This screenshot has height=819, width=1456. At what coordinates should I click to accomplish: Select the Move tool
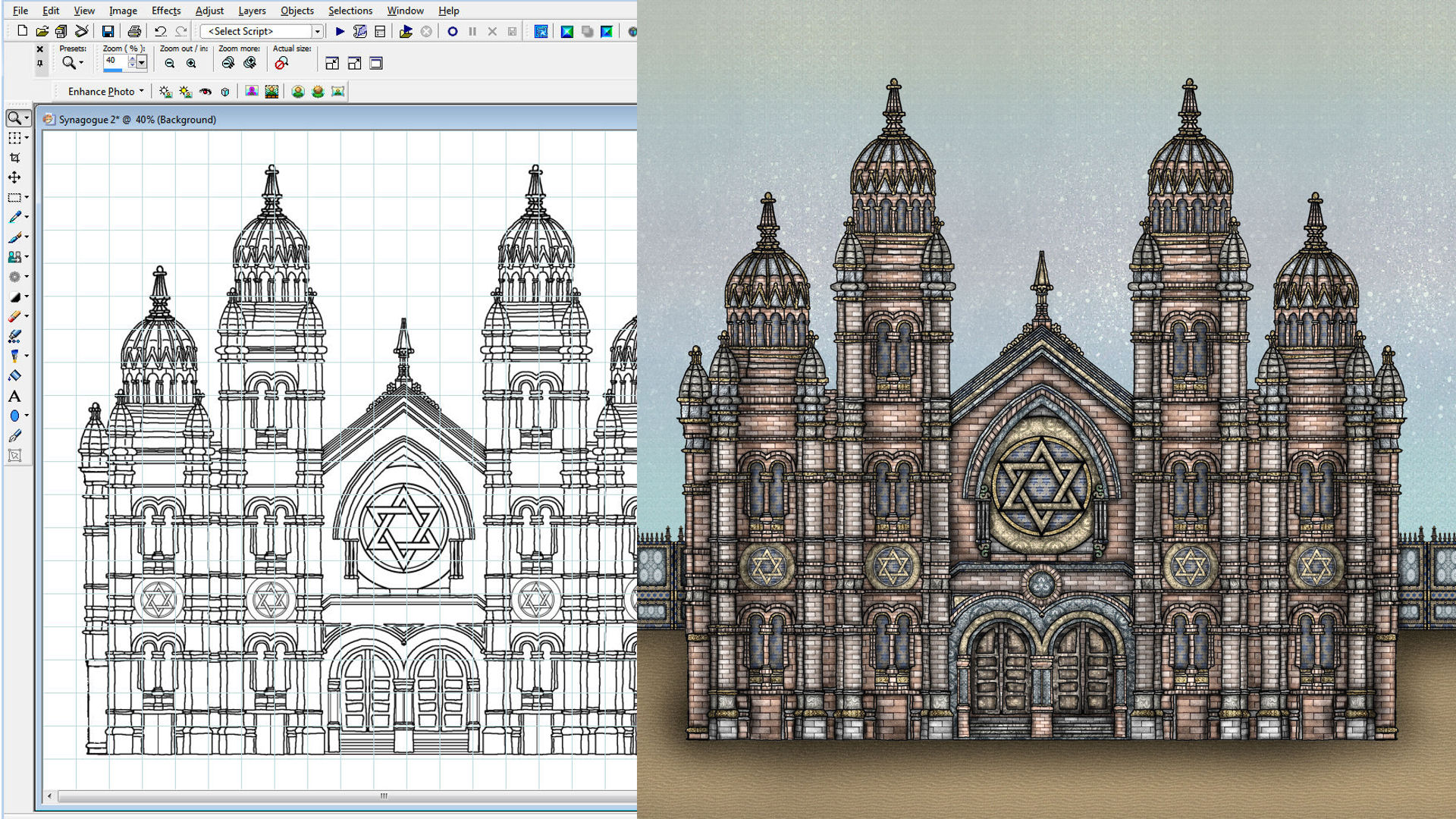tap(14, 177)
